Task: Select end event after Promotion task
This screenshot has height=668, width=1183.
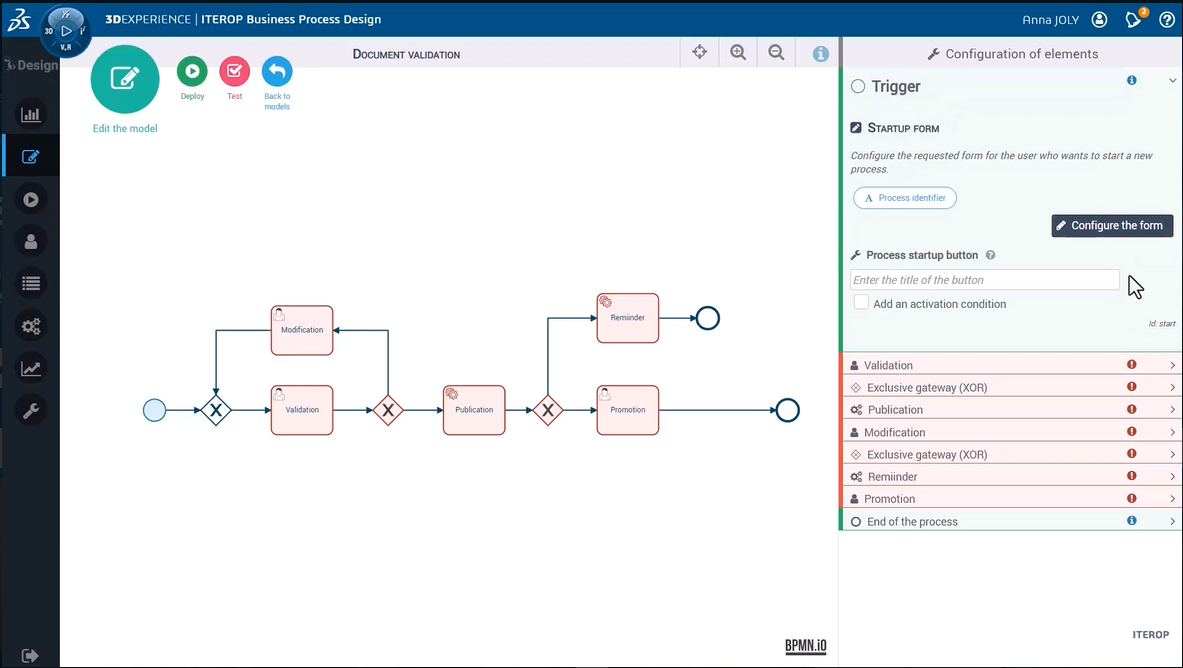Action: (x=788, y=410)
